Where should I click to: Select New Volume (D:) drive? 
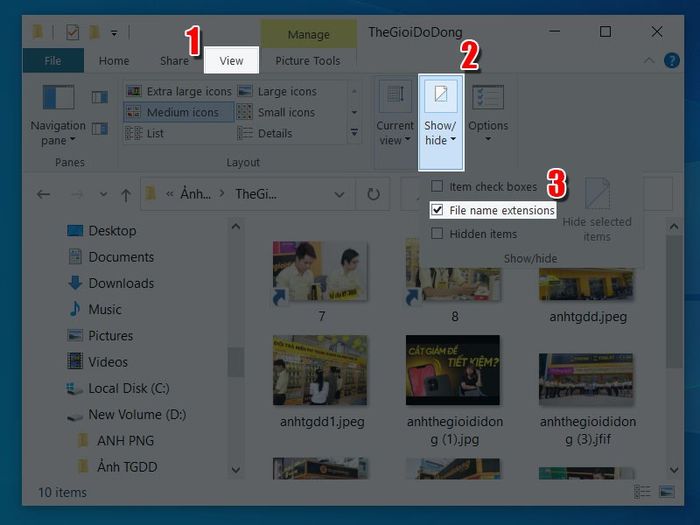tap(126, 414)
